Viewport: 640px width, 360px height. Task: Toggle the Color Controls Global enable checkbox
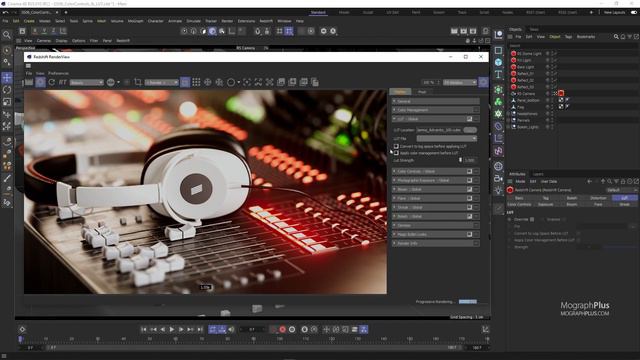tap(469, 171)
